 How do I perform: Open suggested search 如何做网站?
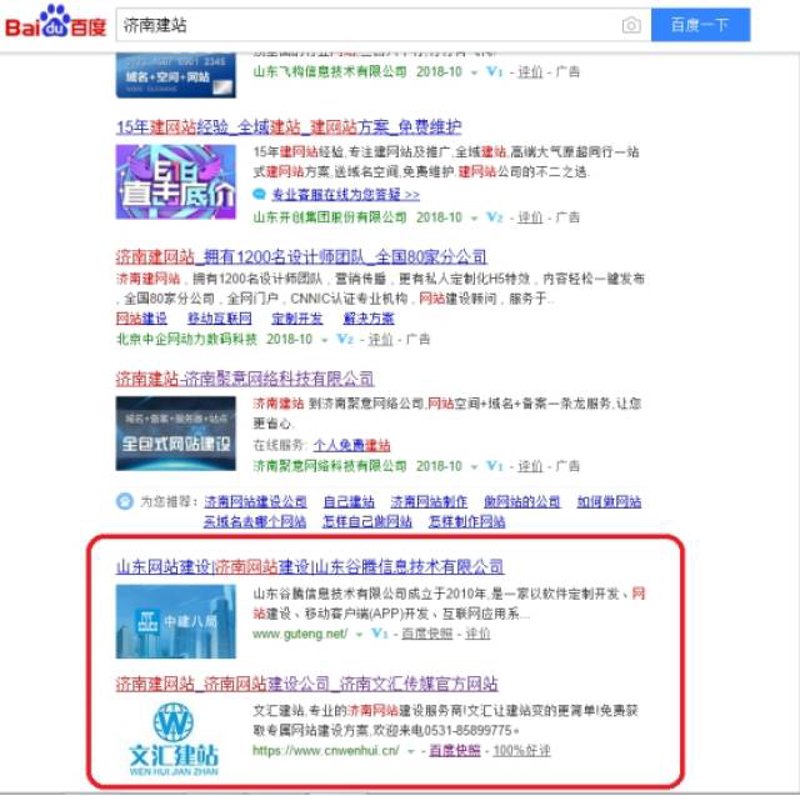pos(609,502)
